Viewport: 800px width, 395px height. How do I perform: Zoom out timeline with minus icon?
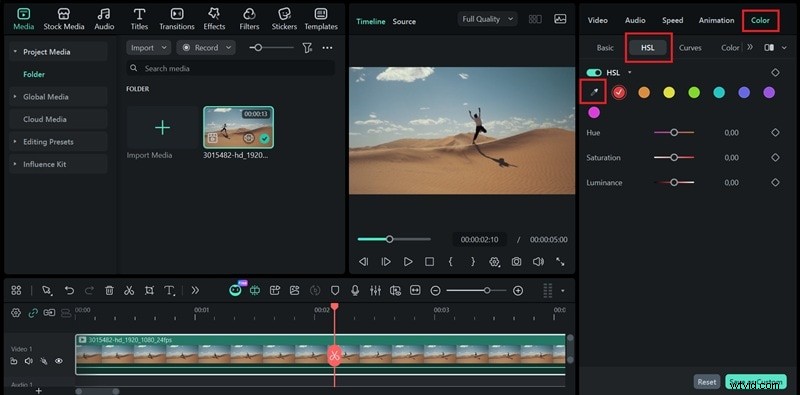tap(435, 290)
